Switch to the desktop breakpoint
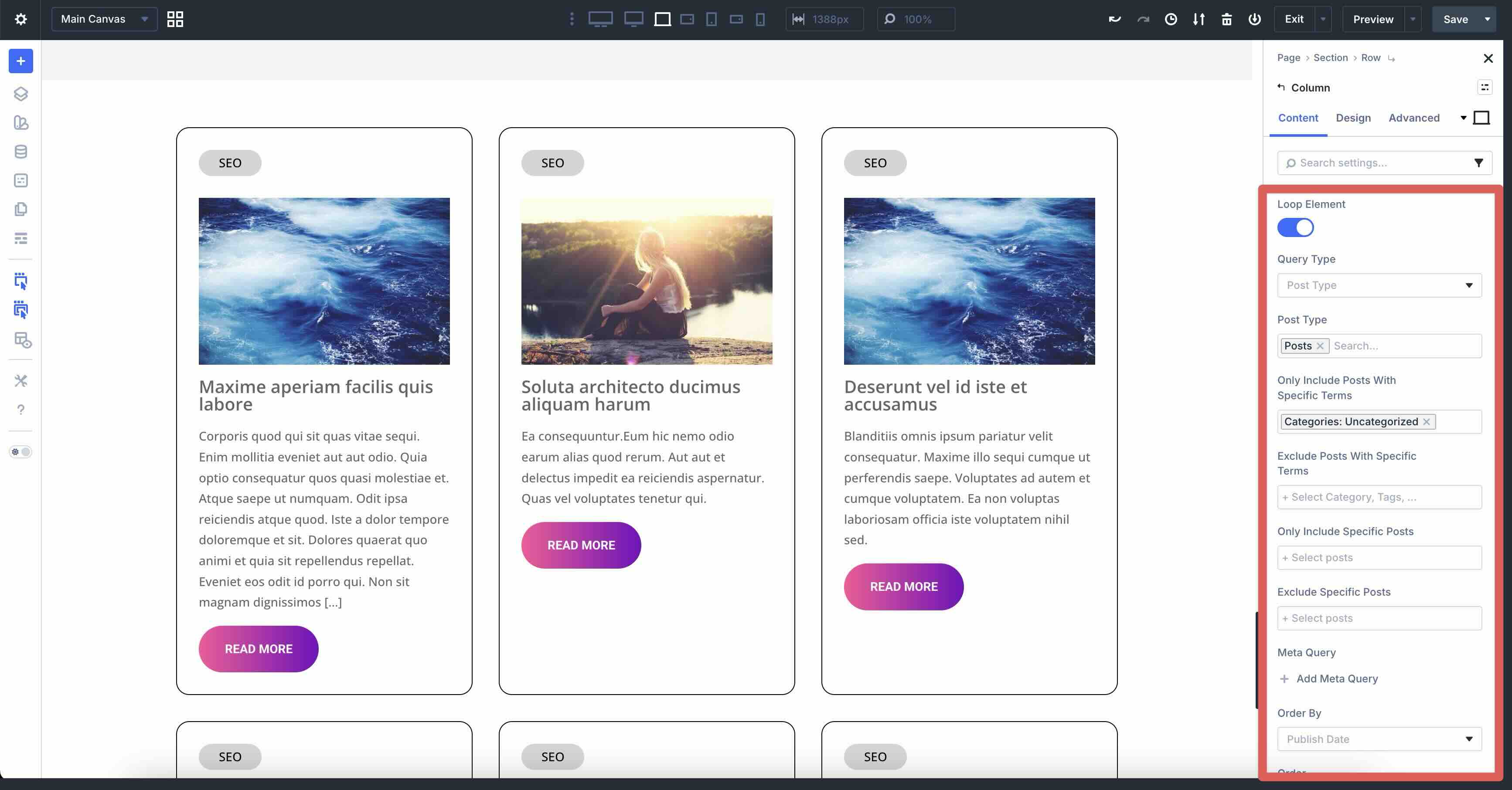 coord(601,19)
